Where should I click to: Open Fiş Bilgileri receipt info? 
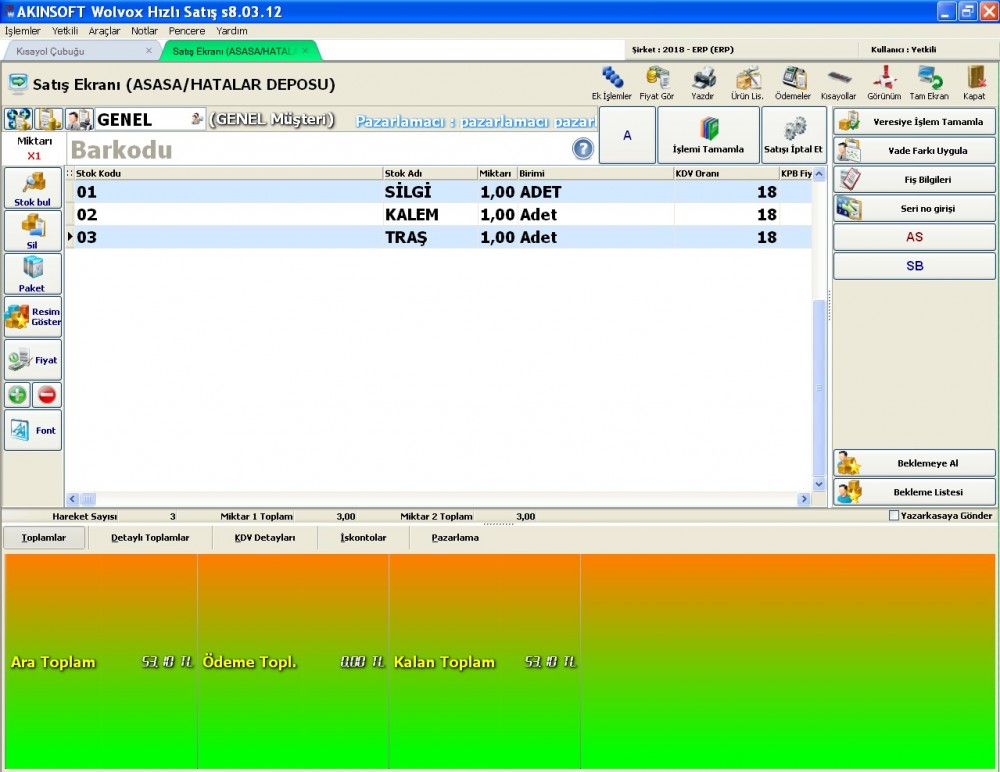coord(914,179)
